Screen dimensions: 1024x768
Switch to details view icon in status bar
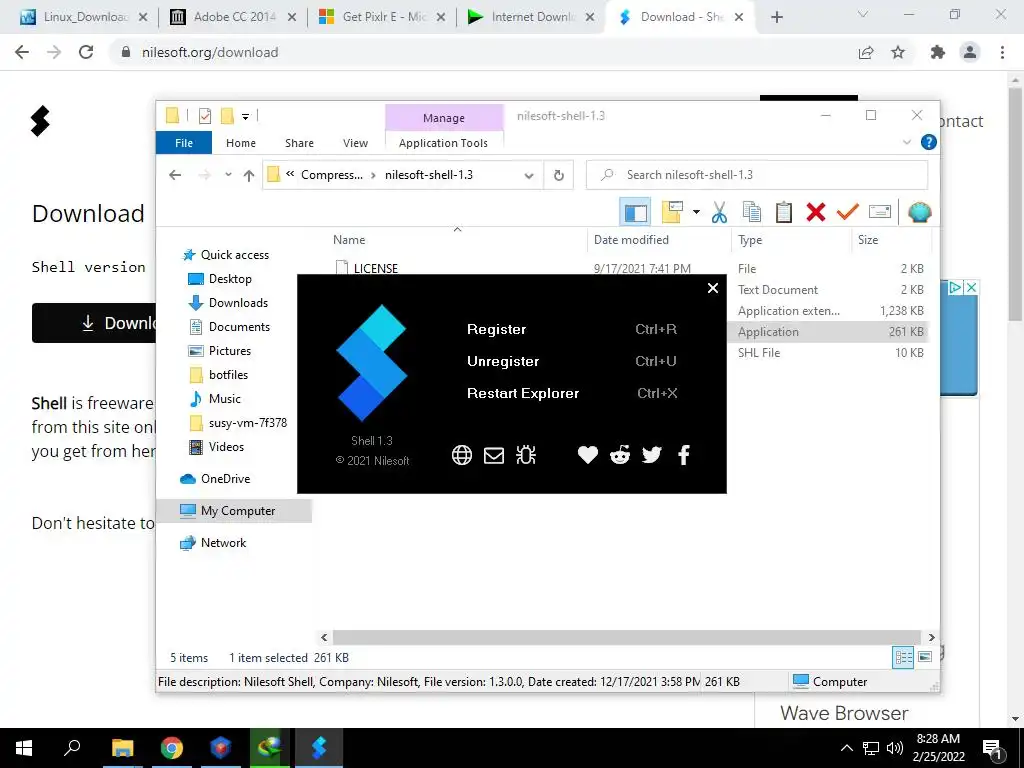pyautogui.click(x=903, y=657)
